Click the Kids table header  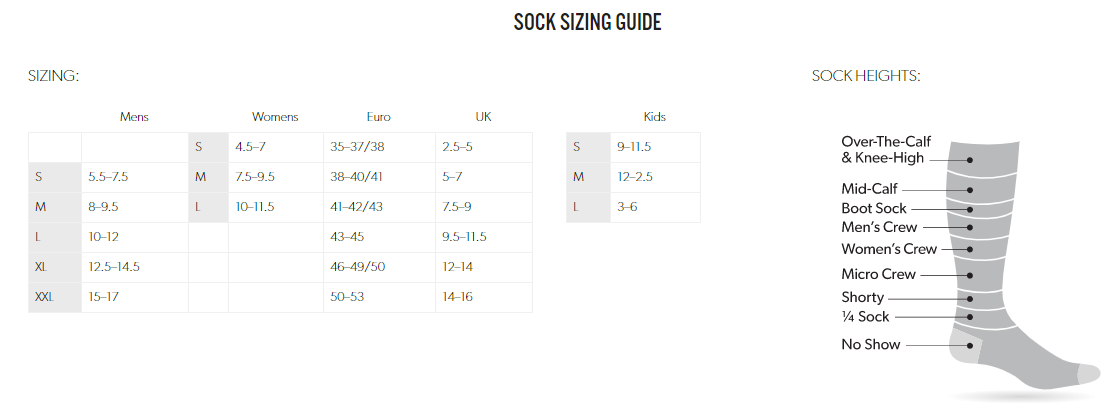click(654, 117)
